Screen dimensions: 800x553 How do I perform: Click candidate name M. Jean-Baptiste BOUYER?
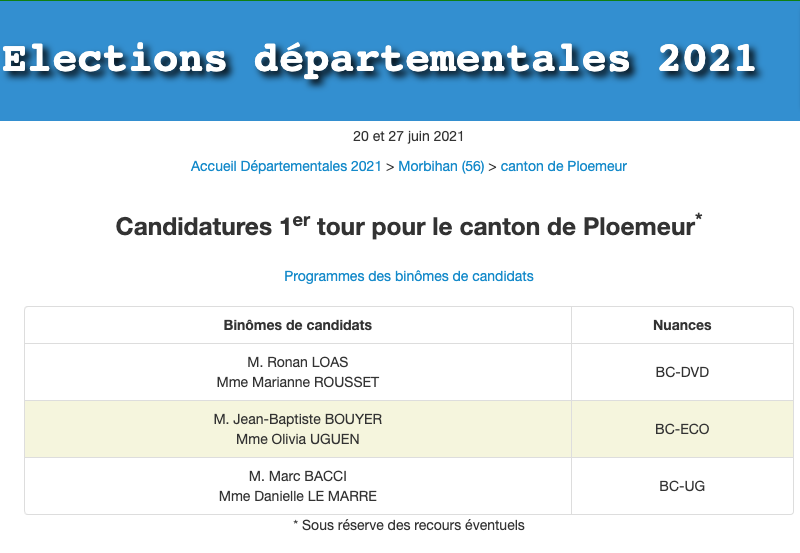pyautogui.click(x=298, y=419)
